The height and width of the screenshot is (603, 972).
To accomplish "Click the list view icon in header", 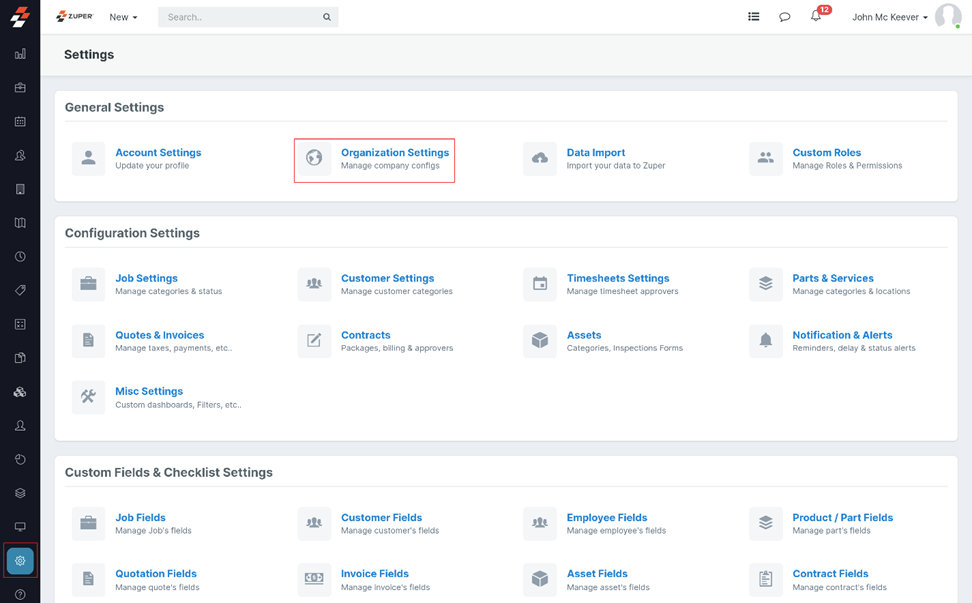I will (754, 17).
